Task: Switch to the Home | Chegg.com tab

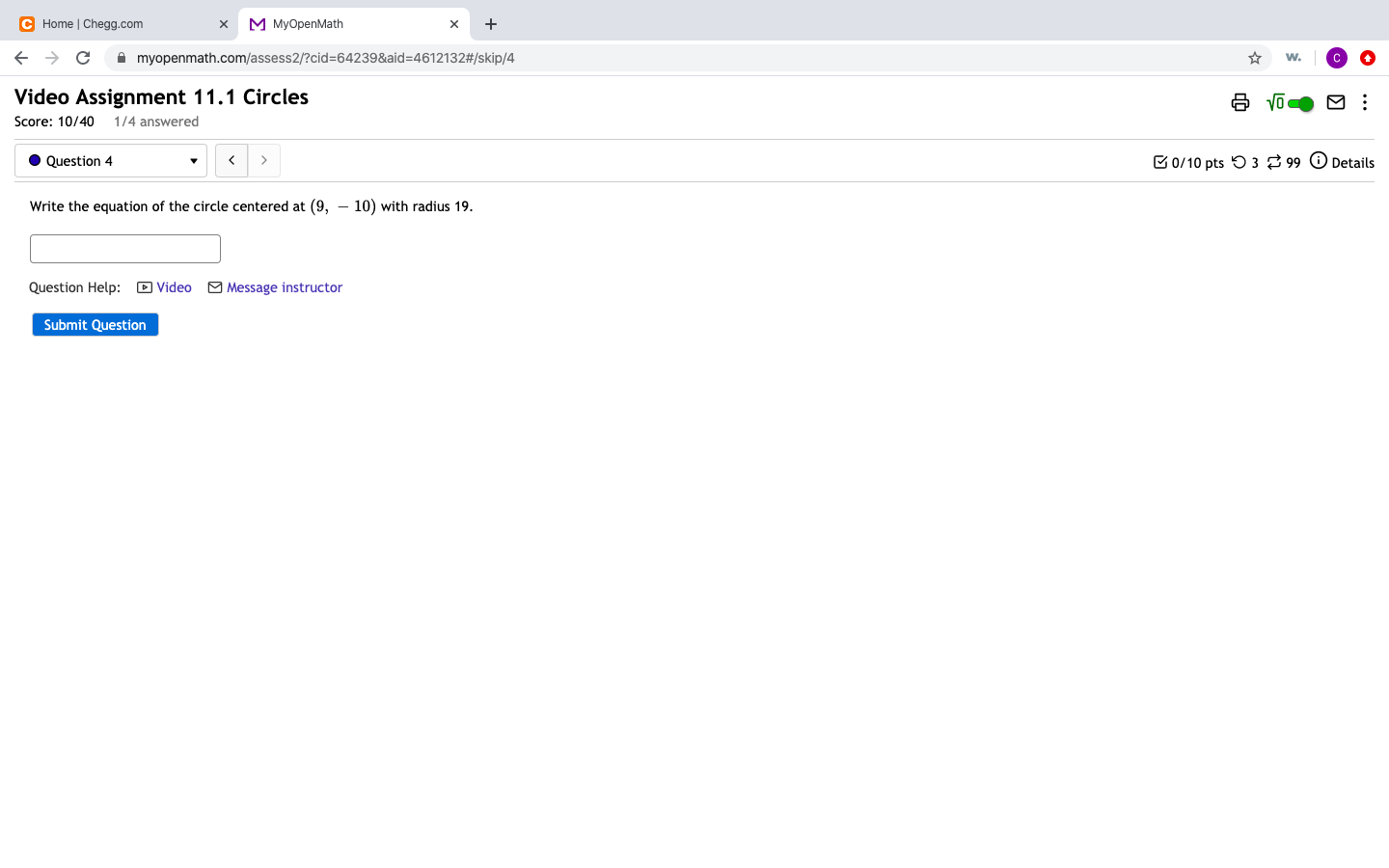Action: (120, 24)
